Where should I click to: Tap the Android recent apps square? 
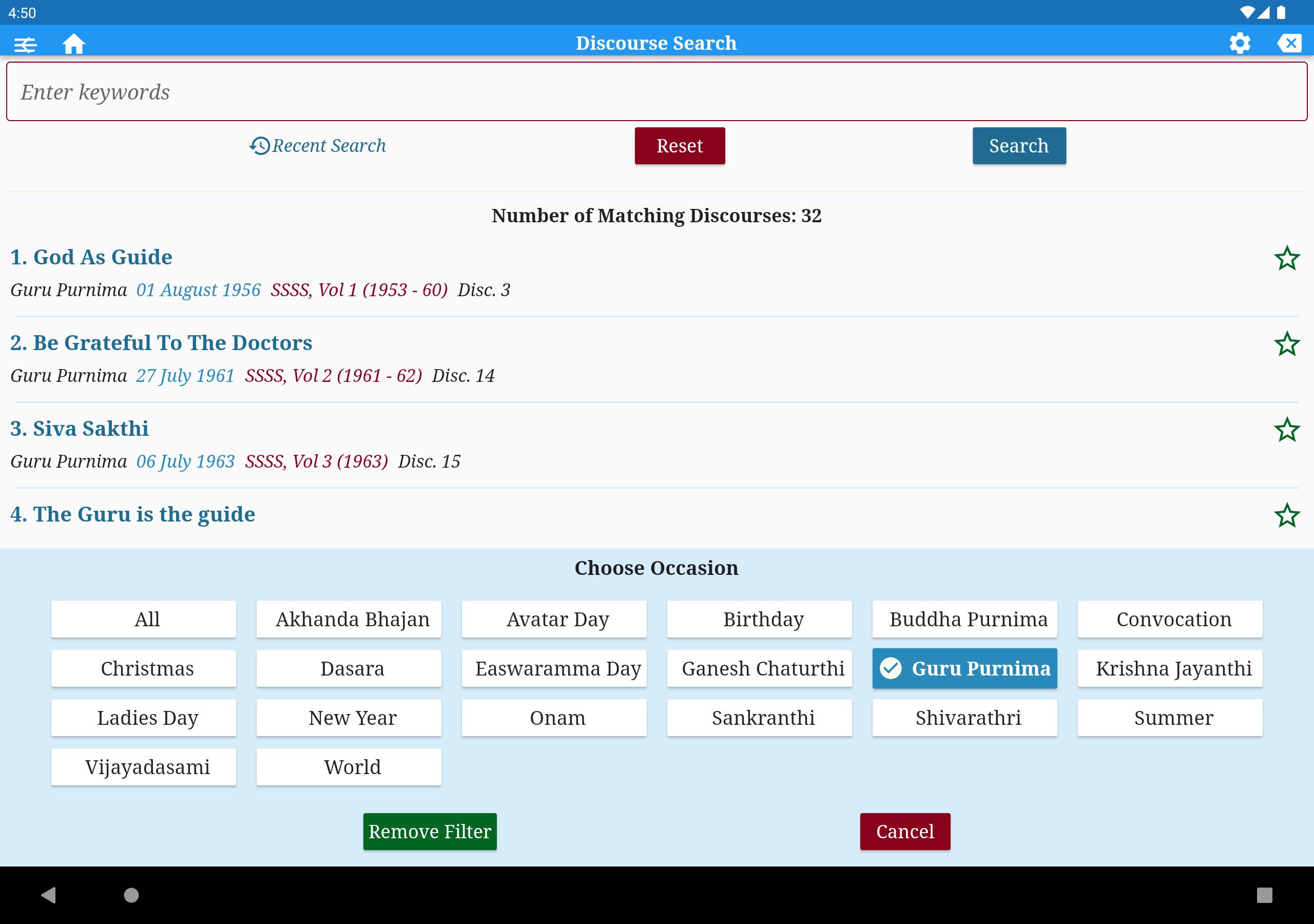click(1264, 895)
